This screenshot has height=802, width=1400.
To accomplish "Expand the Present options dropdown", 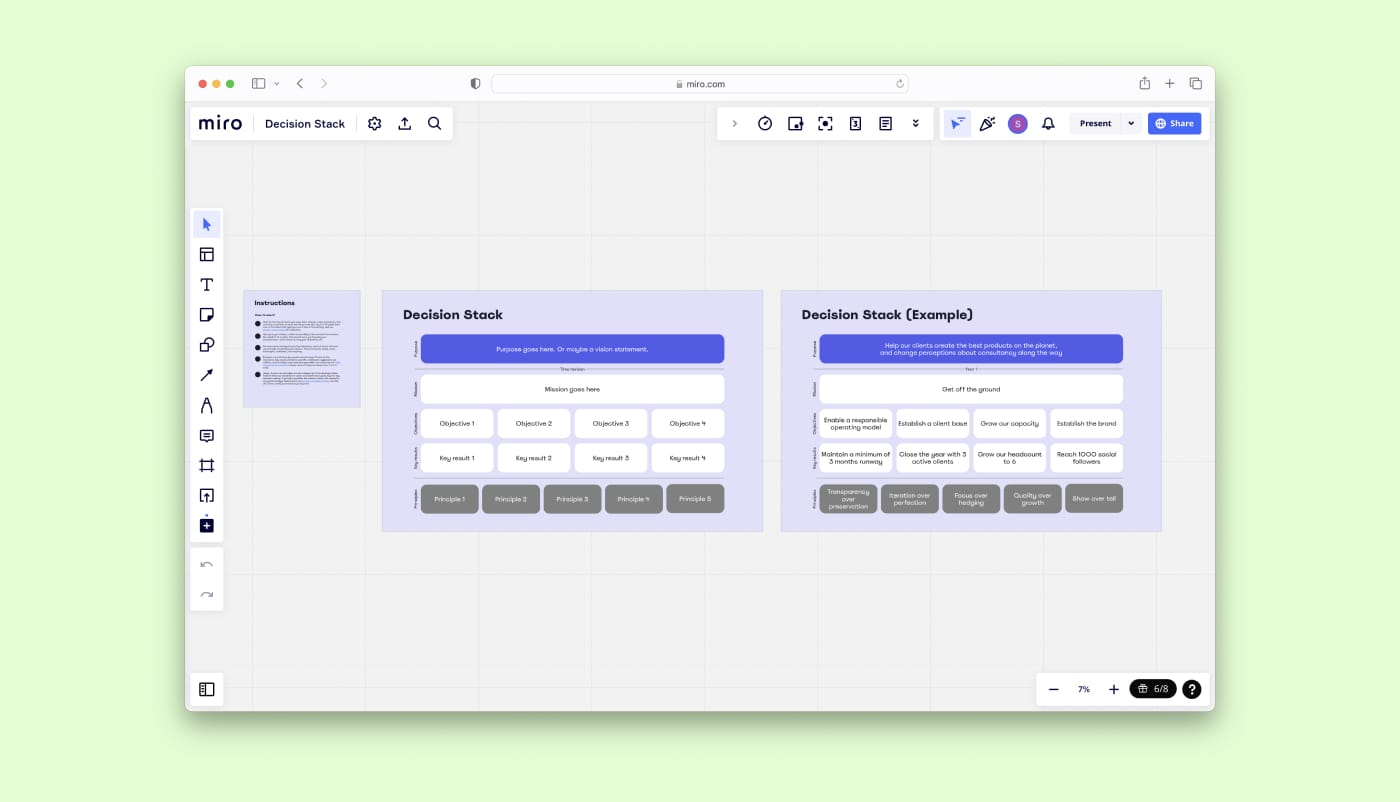I will (1130, 122).
